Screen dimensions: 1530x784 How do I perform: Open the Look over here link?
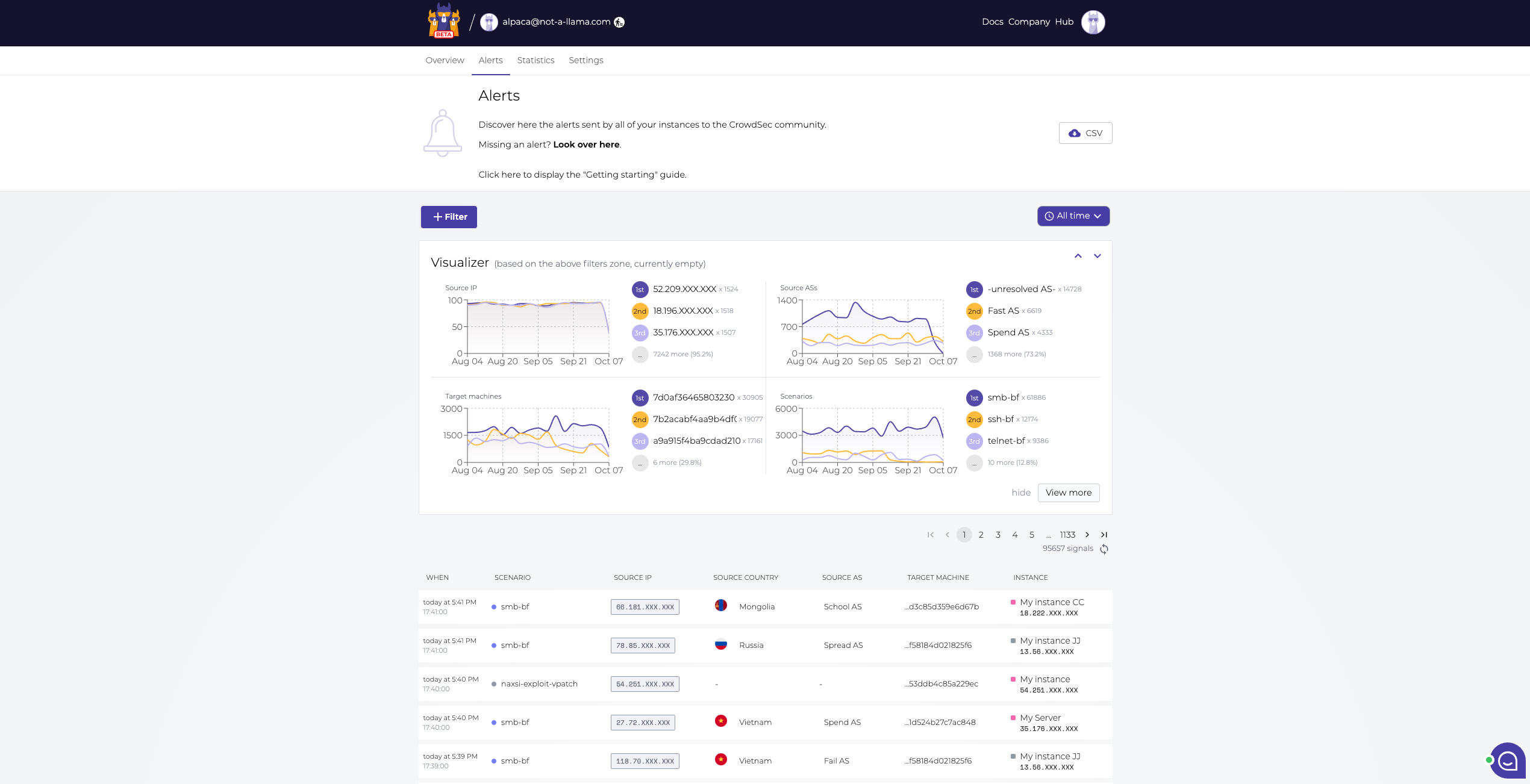coord(586,145)
